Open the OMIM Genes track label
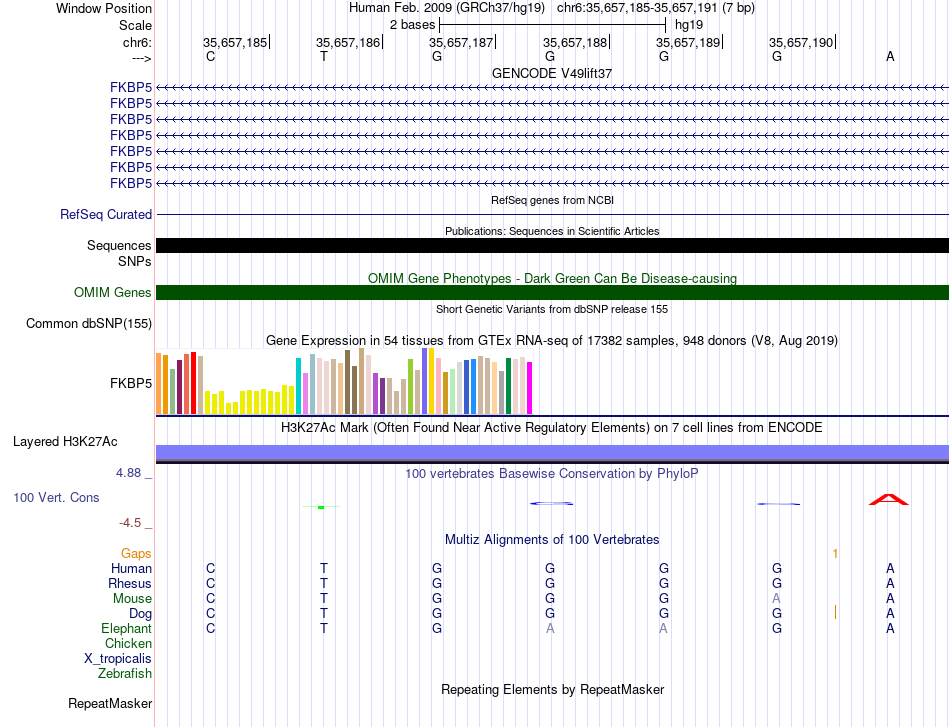 113,293
